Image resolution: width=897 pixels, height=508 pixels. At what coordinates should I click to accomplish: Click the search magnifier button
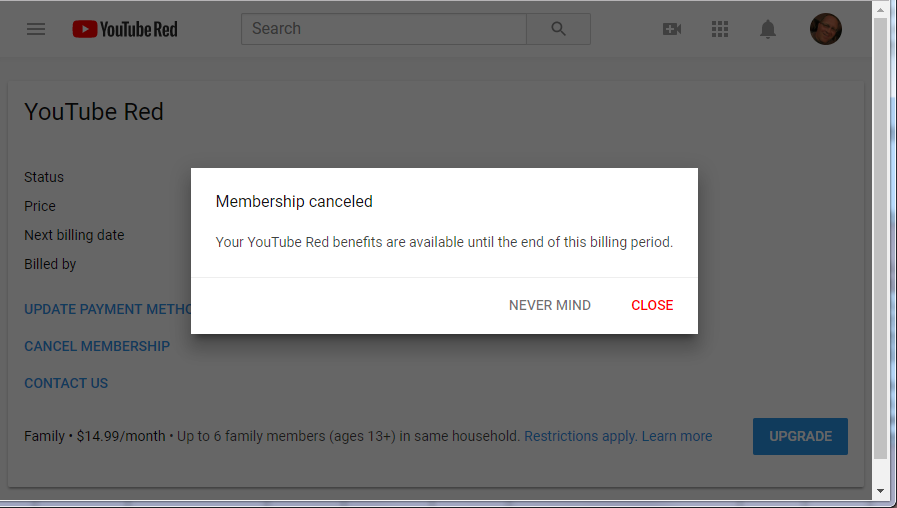coord(558,29)
